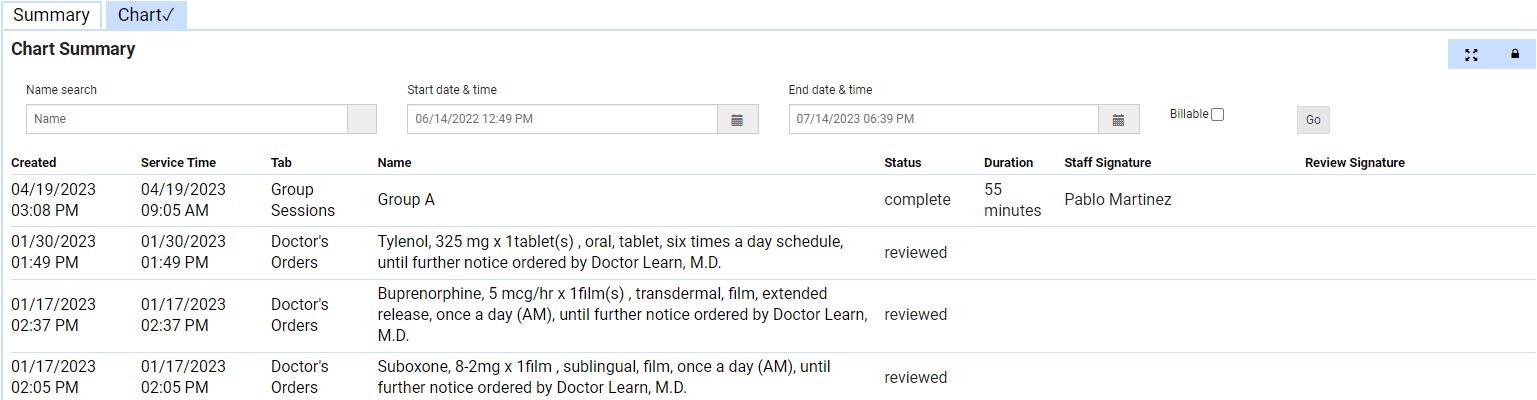Switch to the Summary tab
Screen dimensions: 1537x400
(51, 15)
